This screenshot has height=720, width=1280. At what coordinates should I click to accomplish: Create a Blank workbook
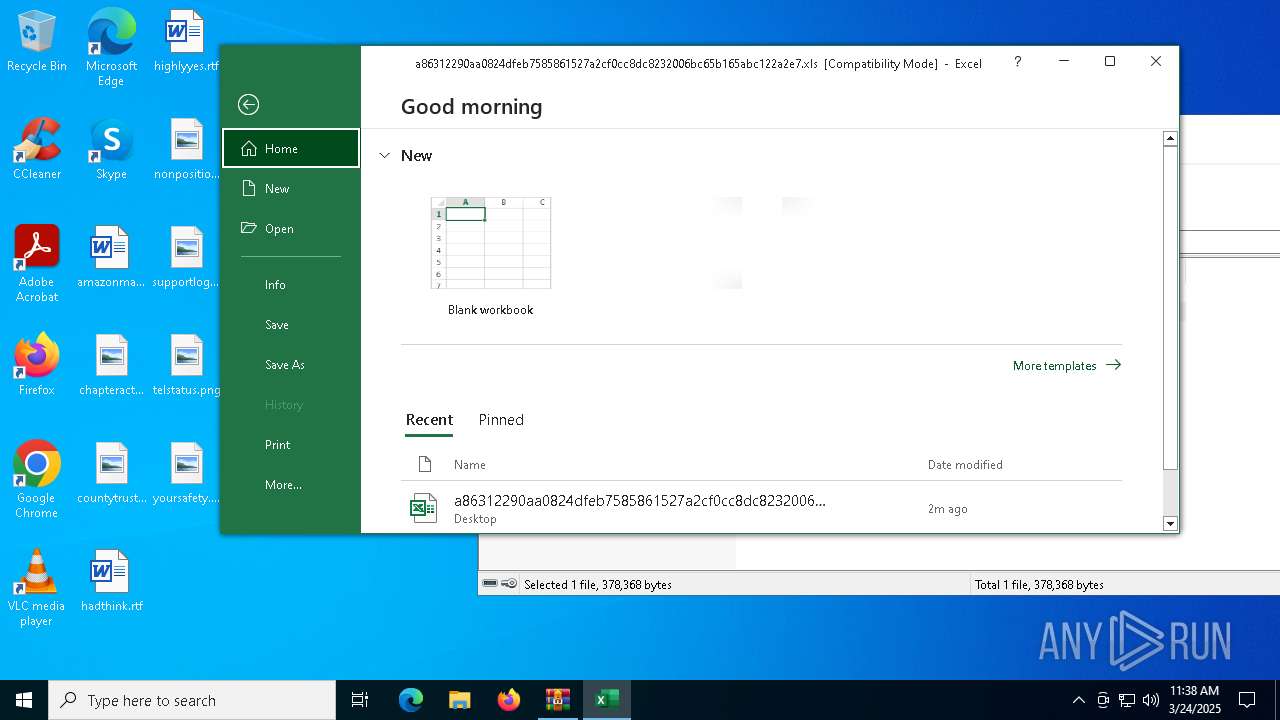pyautogui.click(x=490, y=257)
